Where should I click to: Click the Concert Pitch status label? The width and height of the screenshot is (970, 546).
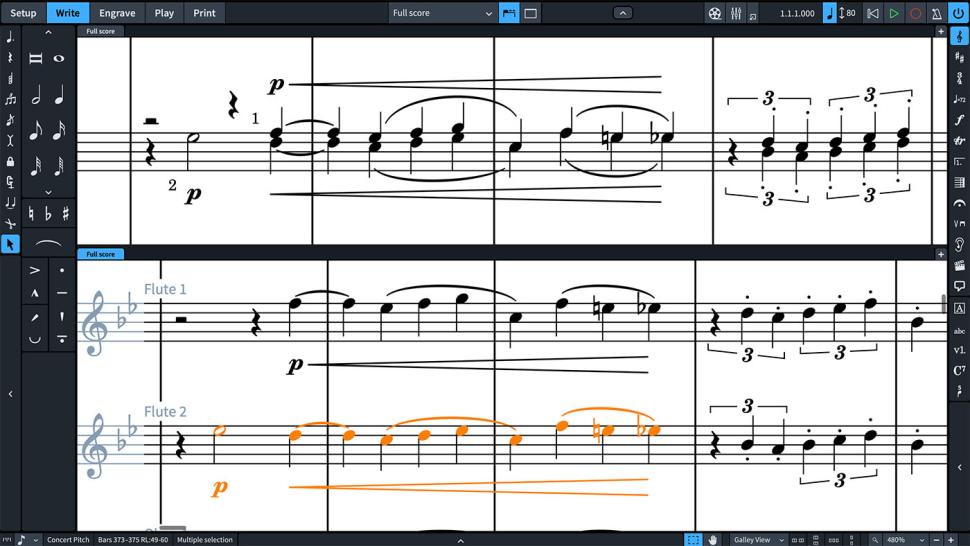click(x=68, y=540)
